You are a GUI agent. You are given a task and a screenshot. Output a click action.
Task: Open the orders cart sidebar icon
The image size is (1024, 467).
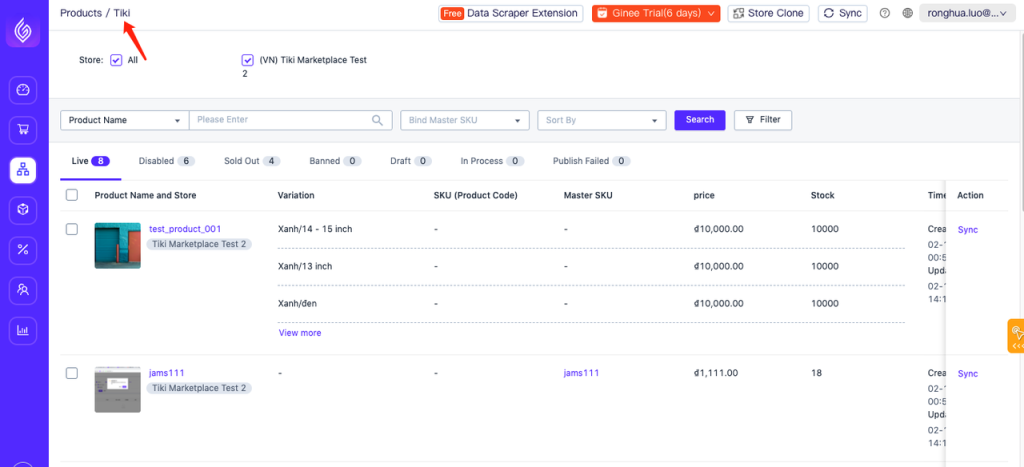tap(23, 130)
